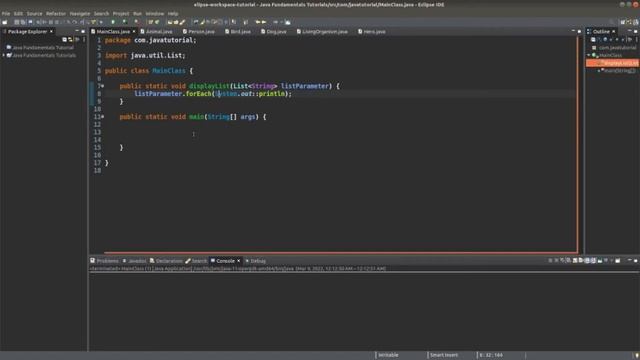Minimize the Package Explorer panel

77,31
